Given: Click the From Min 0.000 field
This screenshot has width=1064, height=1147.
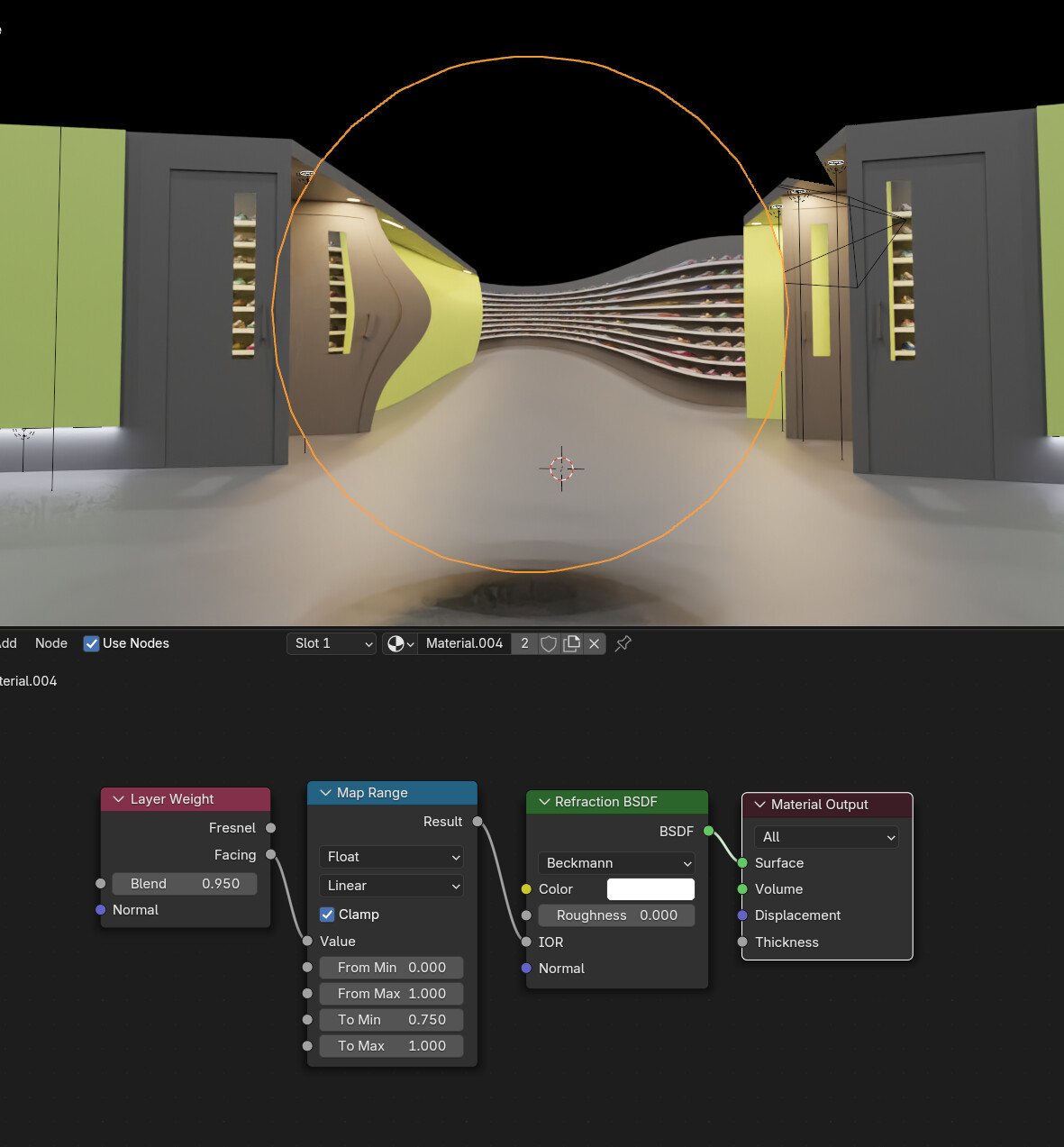Looking at the screenshot, I should tap(391, 968).
